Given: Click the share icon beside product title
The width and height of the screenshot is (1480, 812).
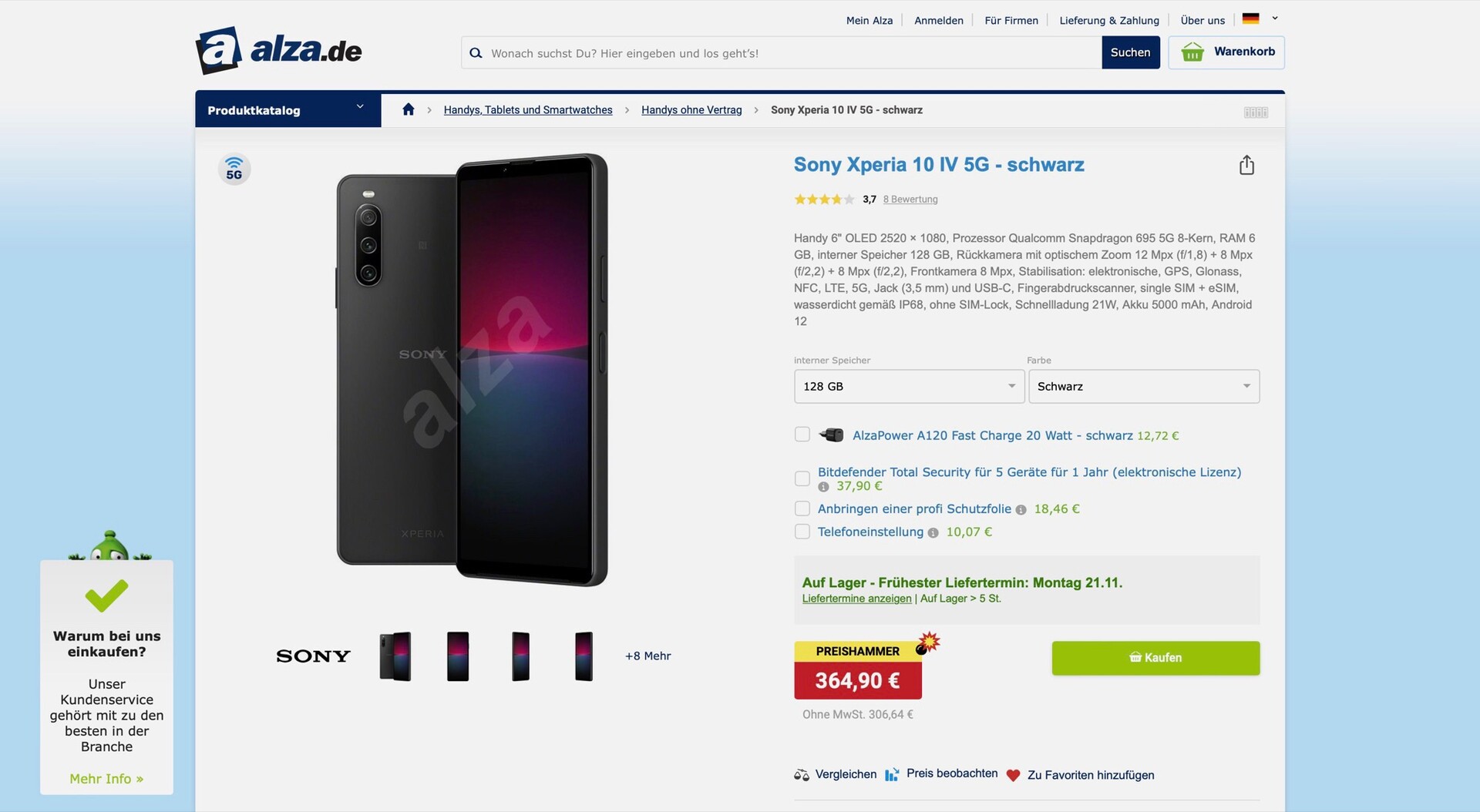Looking at the screenshot, I should (x=1246, y=166).
